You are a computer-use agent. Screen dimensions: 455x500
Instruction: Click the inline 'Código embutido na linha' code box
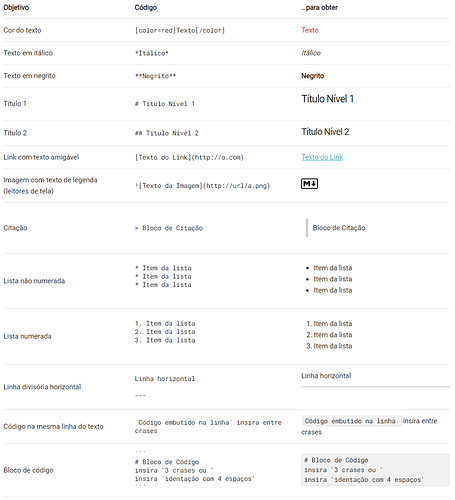tap(351, 421)
